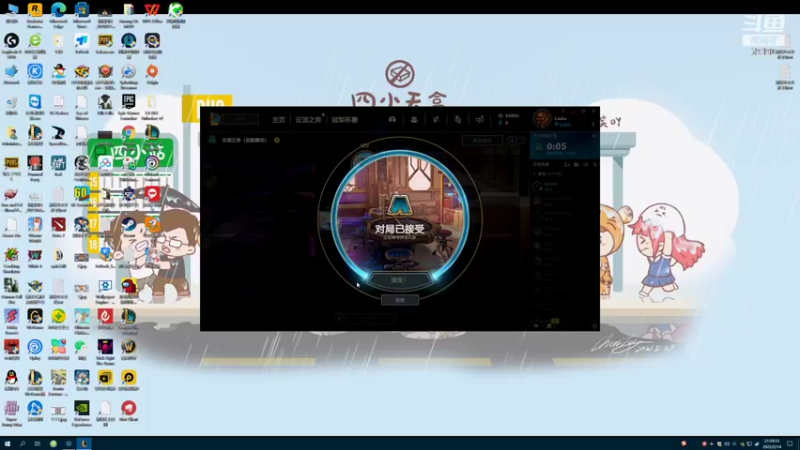
Task: Click the summoner avatar in the client header
Action: point(542,119)
